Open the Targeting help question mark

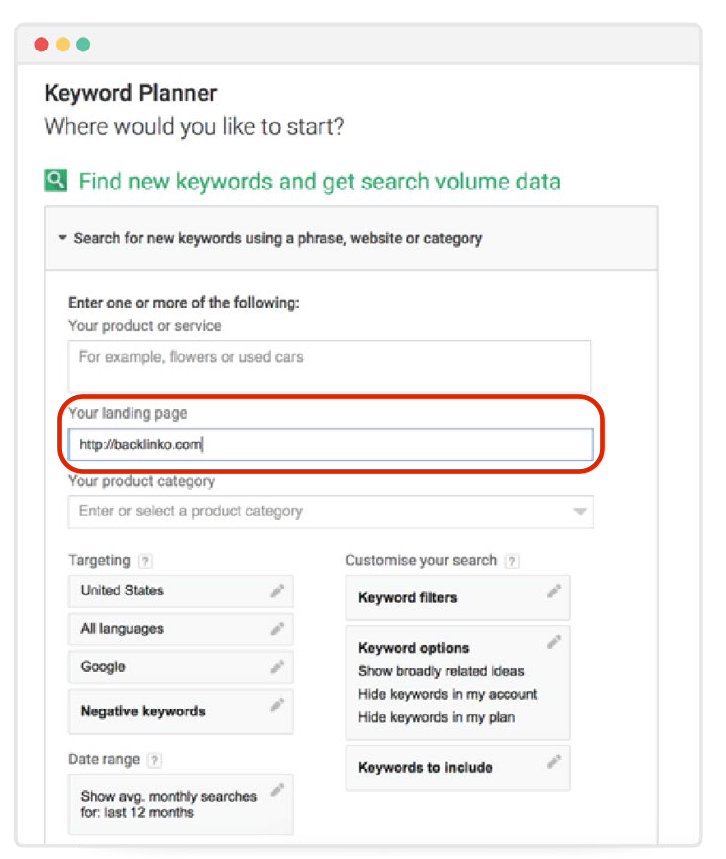pos(145,561)
